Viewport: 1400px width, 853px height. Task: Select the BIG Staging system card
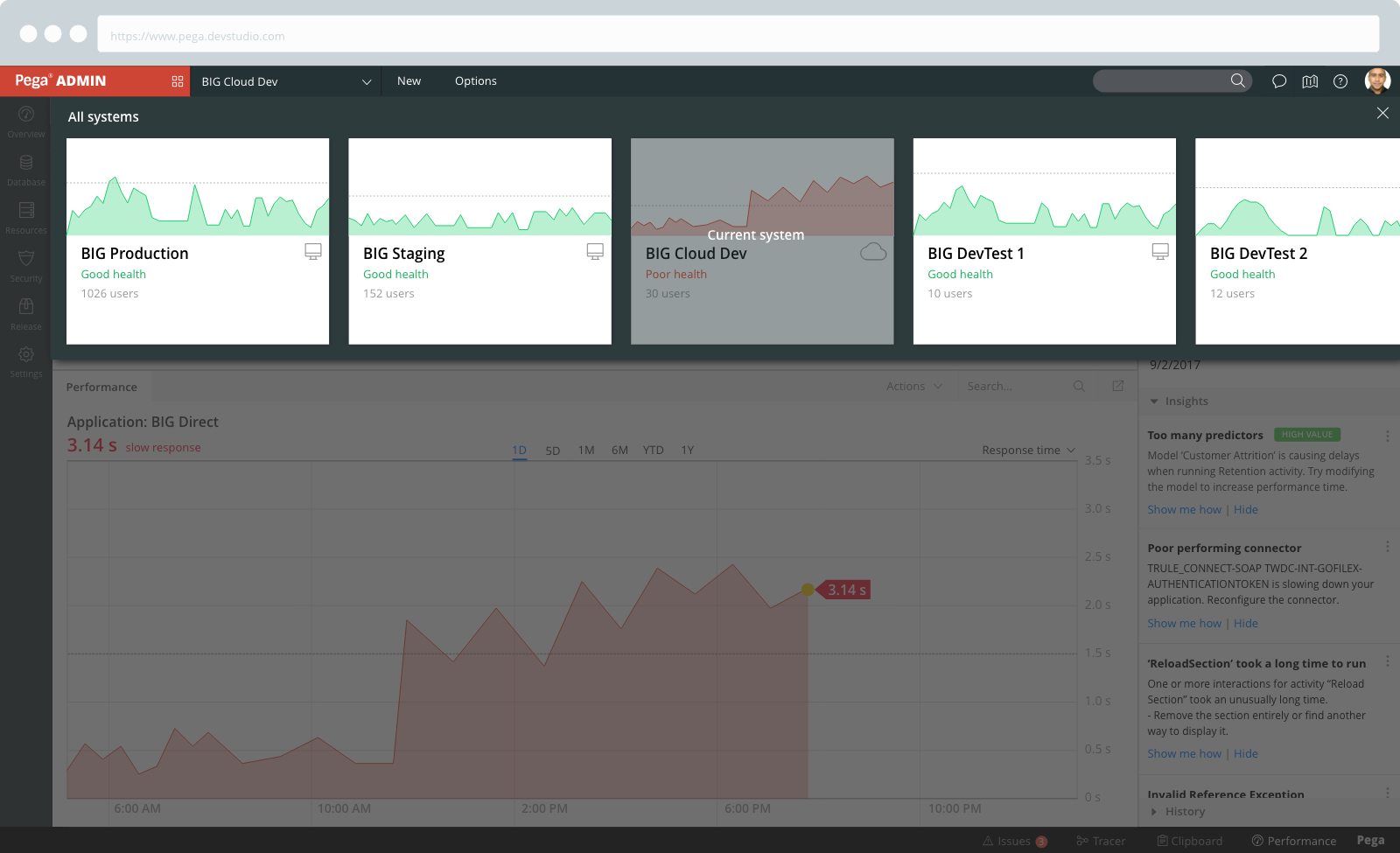(x=480, y=241)
